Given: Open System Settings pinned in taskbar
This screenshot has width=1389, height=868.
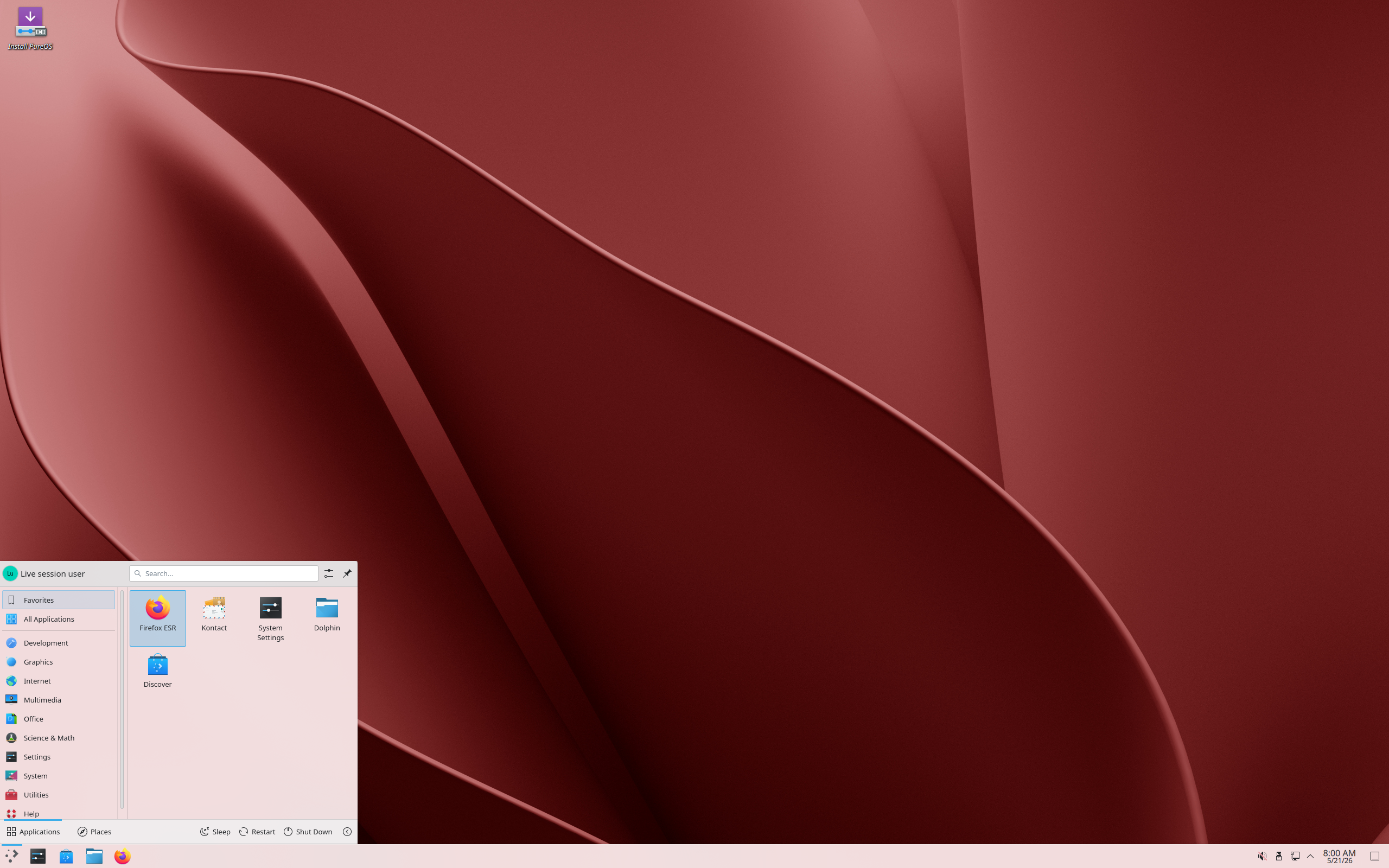Looking at the screenshot, I should [38, 856].
